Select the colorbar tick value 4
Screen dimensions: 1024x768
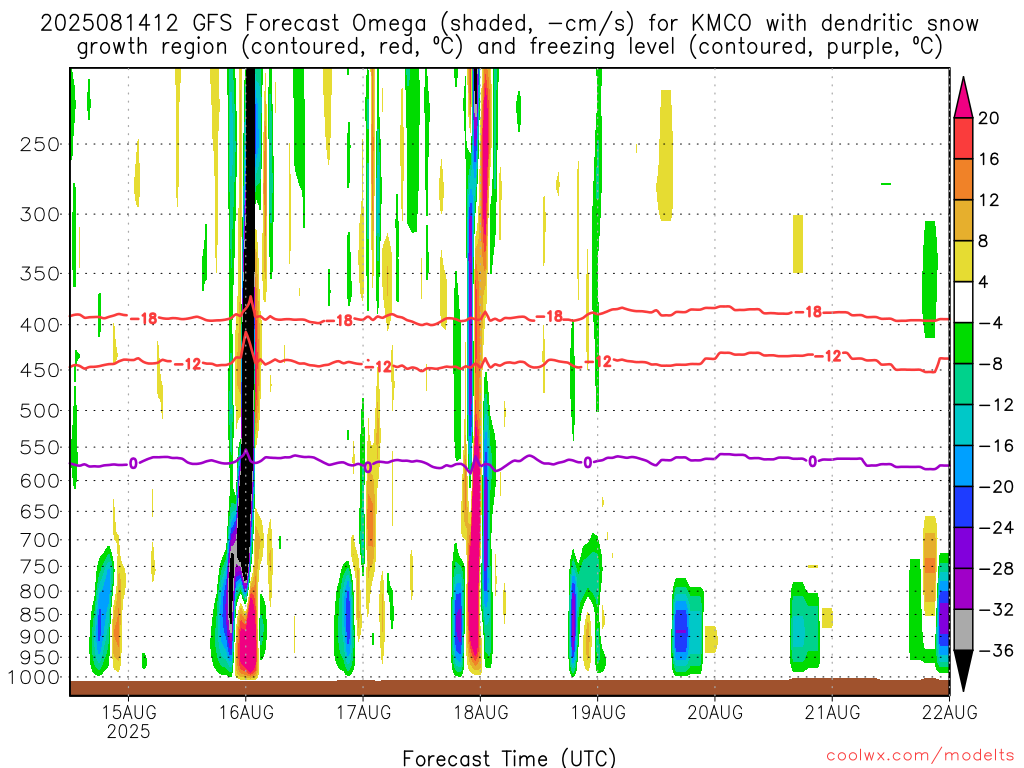[984, 282]
